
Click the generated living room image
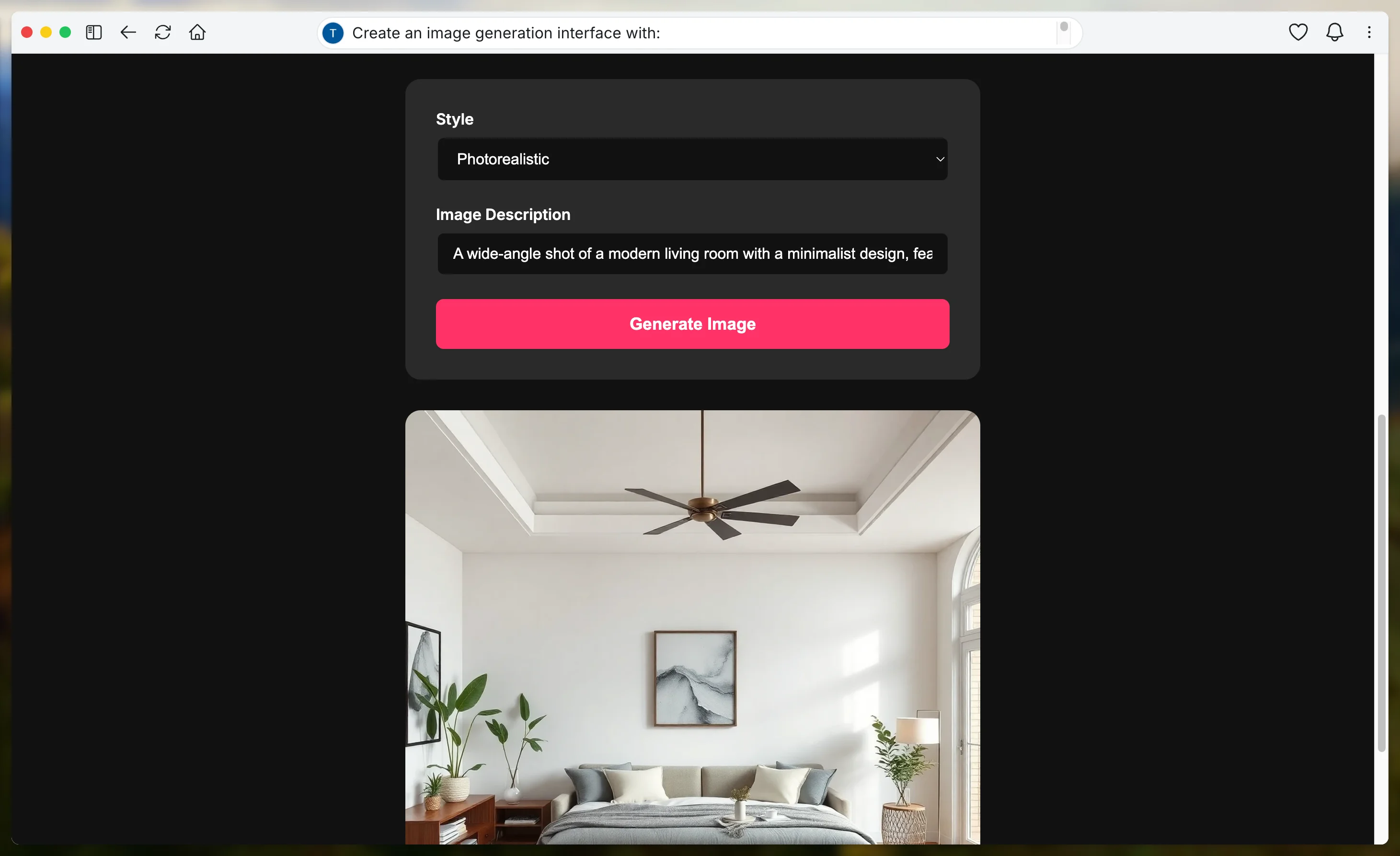pos(693,627)
